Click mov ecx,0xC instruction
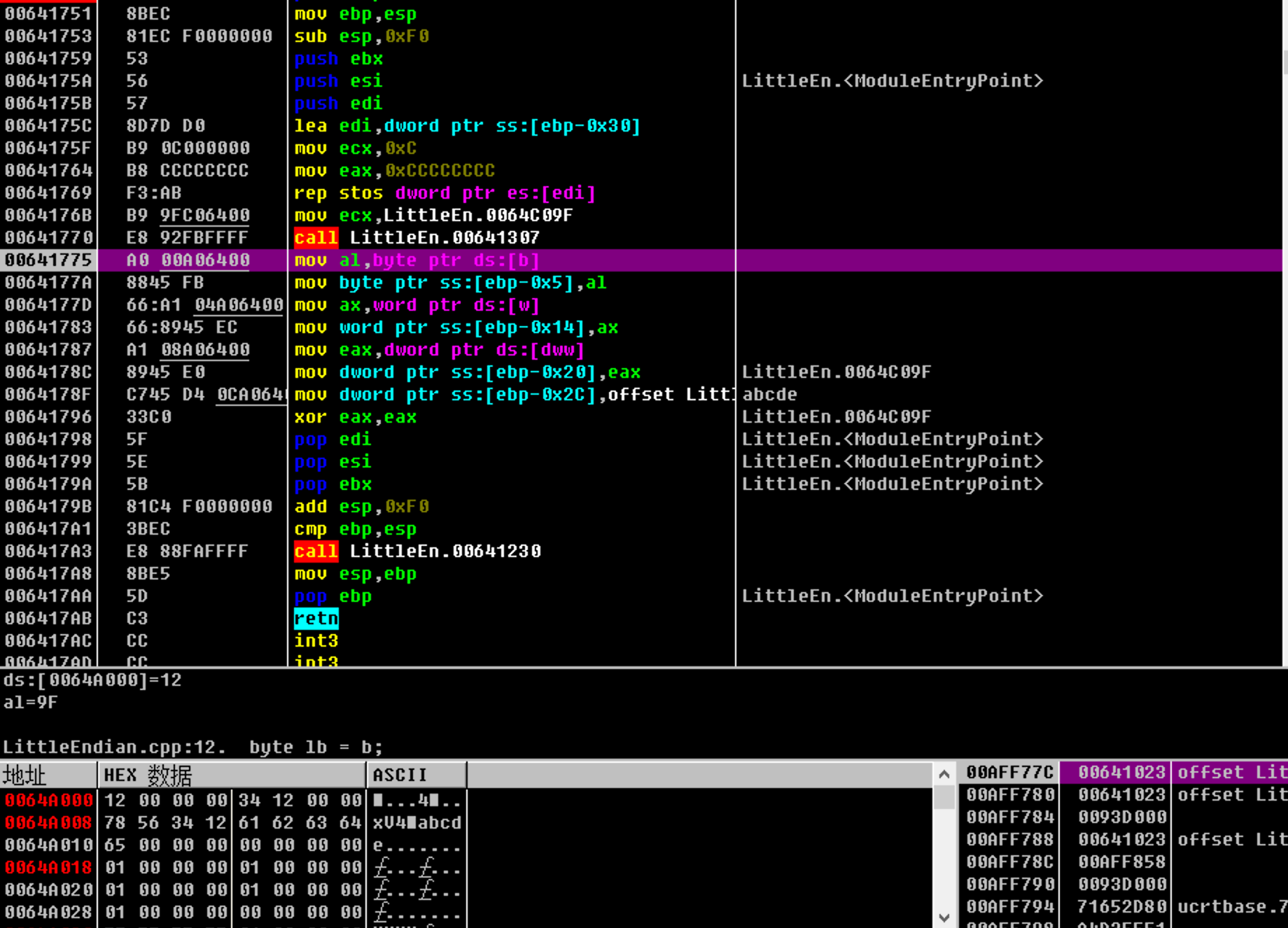This screenshot has height=928, width=1288. click(x=356, y=148)
